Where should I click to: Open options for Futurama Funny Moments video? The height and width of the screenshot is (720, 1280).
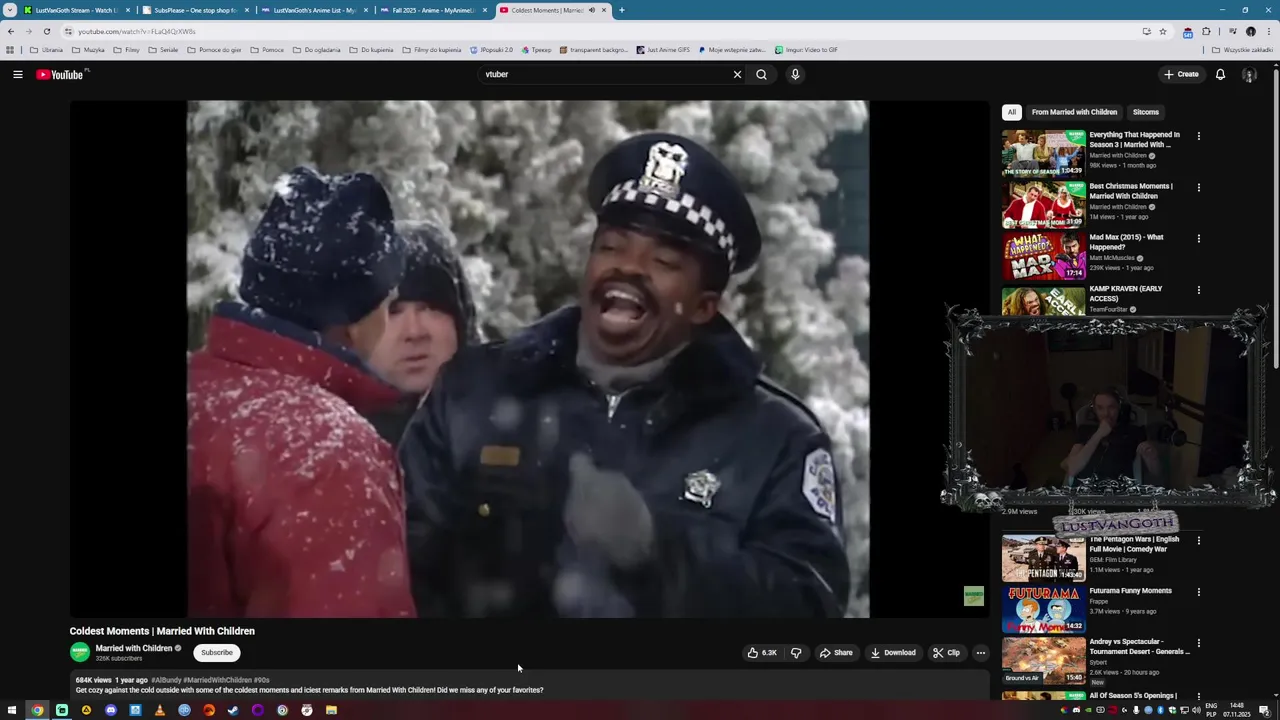(x=1198, y=591)
